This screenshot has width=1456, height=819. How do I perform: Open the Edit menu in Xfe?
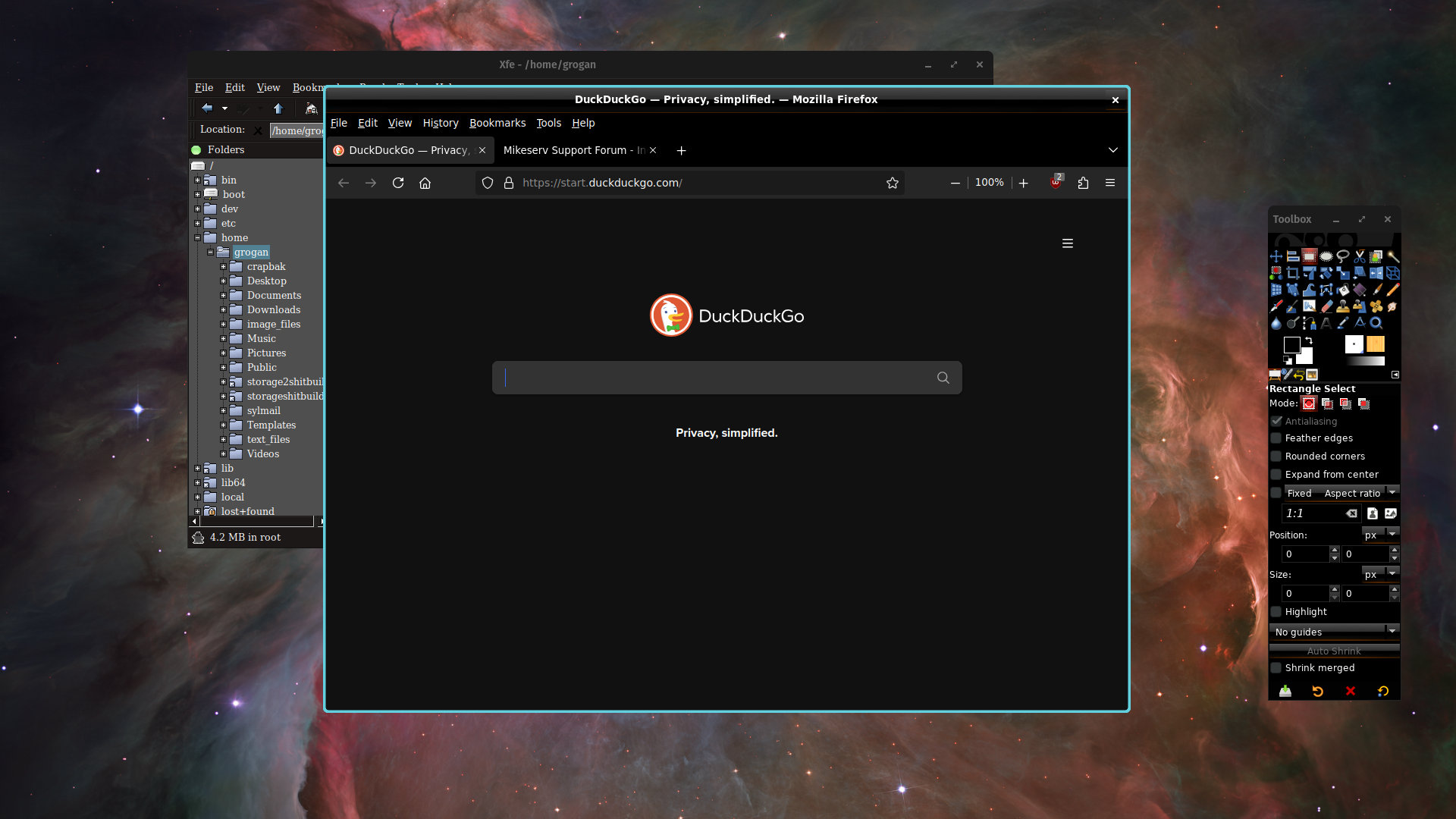(x=235, y=87)
